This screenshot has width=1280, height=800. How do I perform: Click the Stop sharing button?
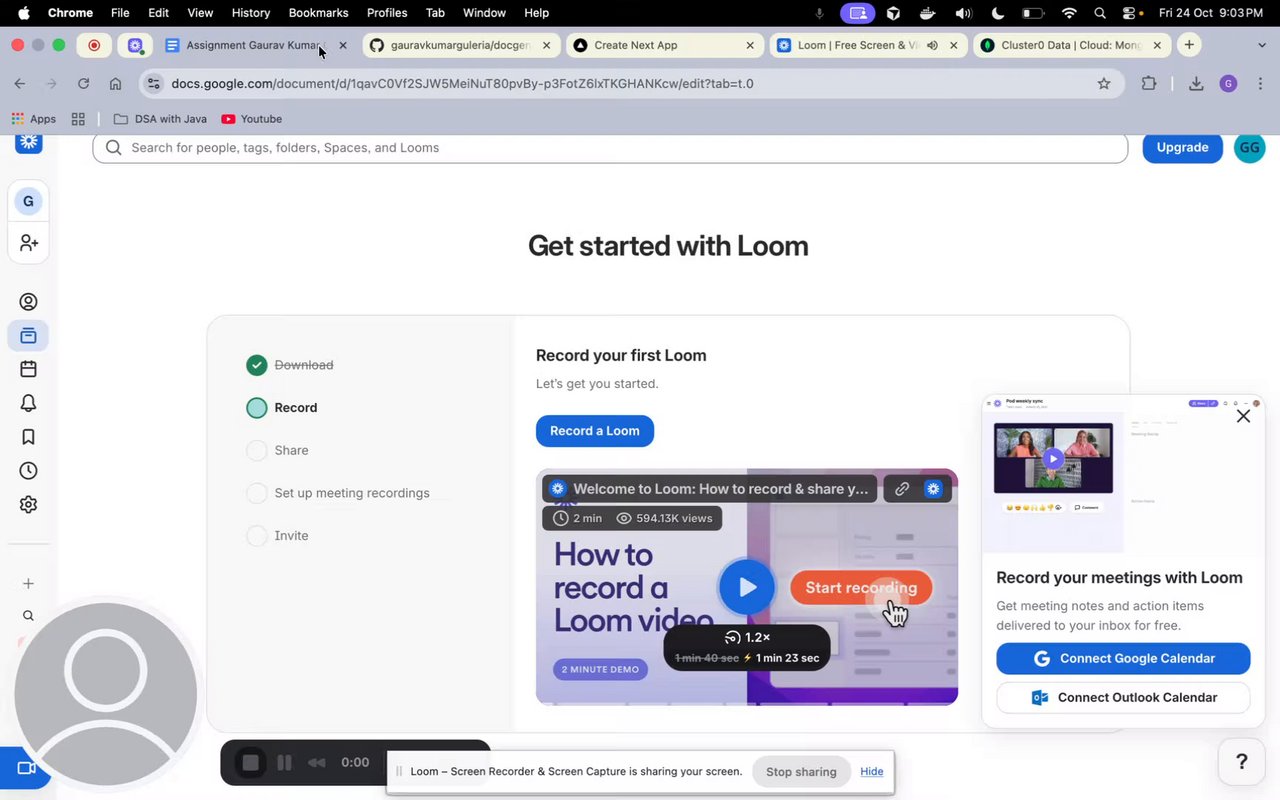(x=801, y=771)
